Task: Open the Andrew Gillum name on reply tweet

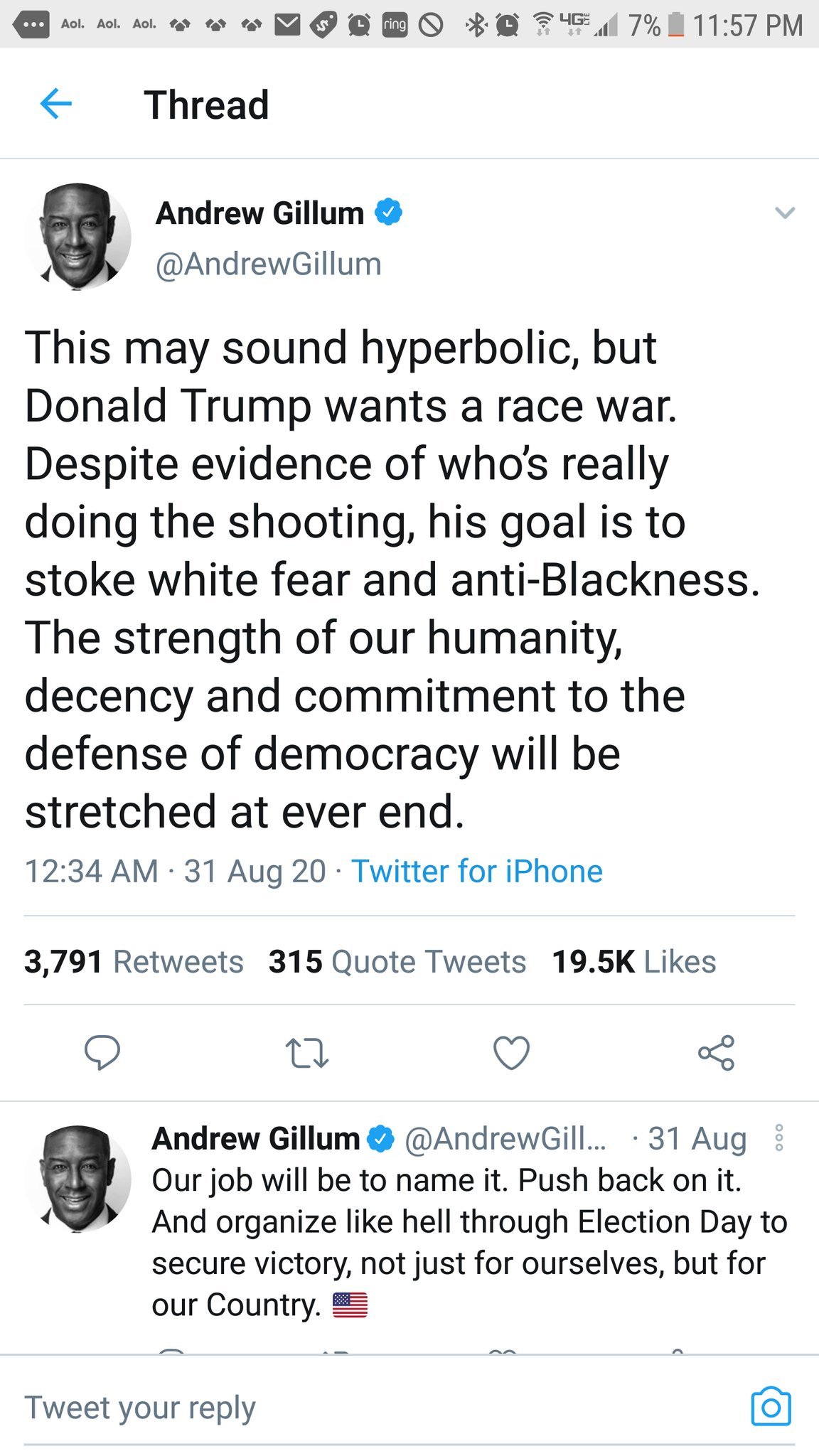Action: [256, 1138]
